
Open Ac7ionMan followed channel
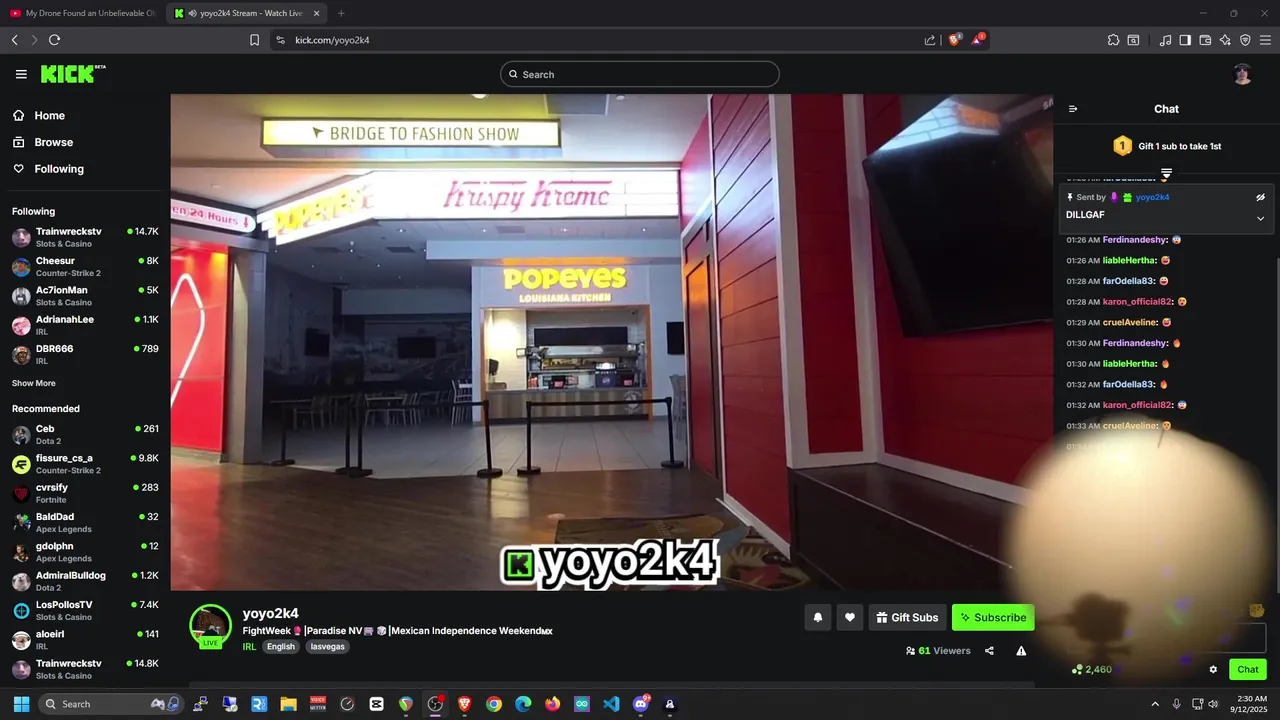point(85,296)
